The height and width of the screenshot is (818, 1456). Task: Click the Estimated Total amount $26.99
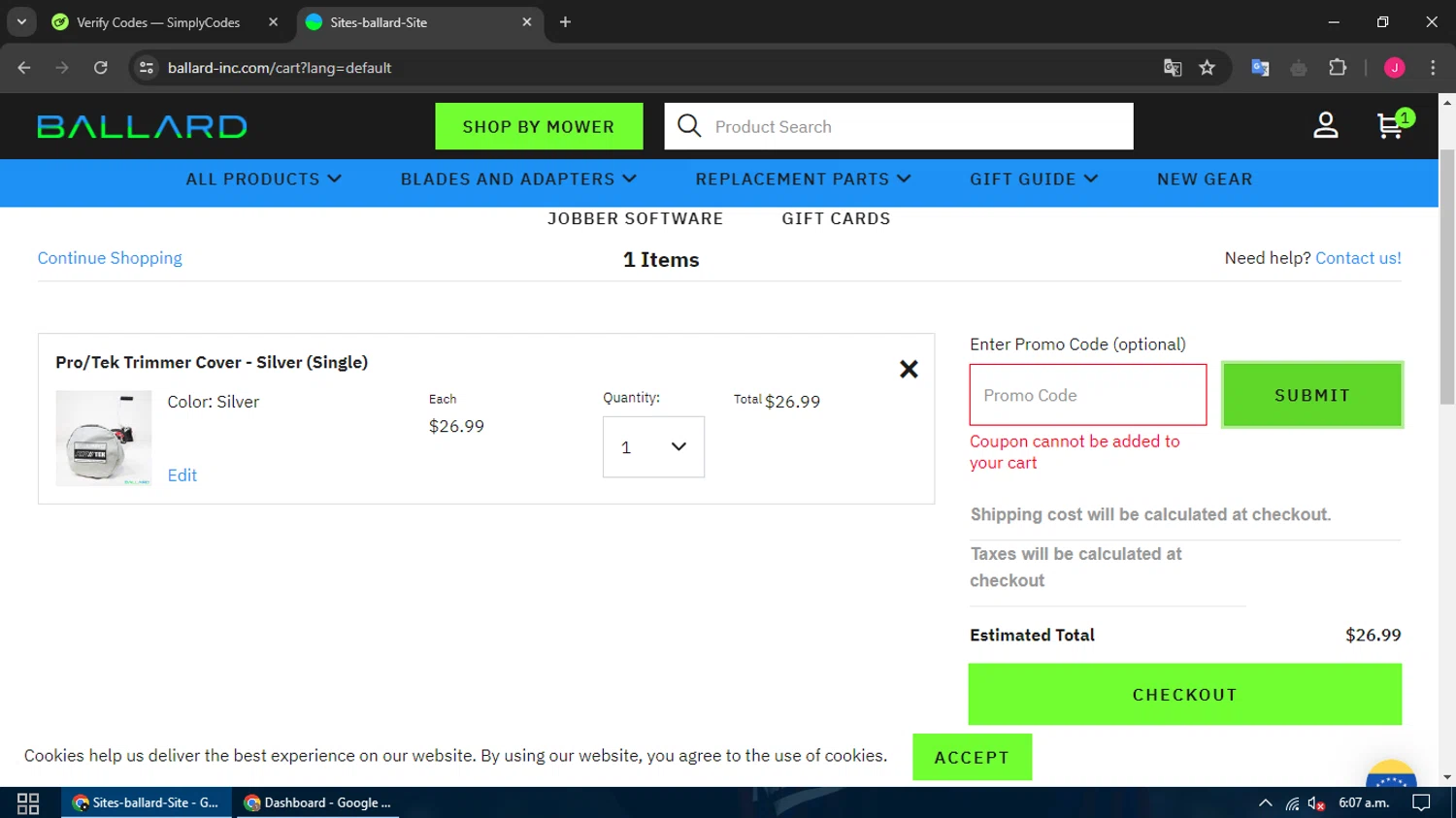(1373, 636)
